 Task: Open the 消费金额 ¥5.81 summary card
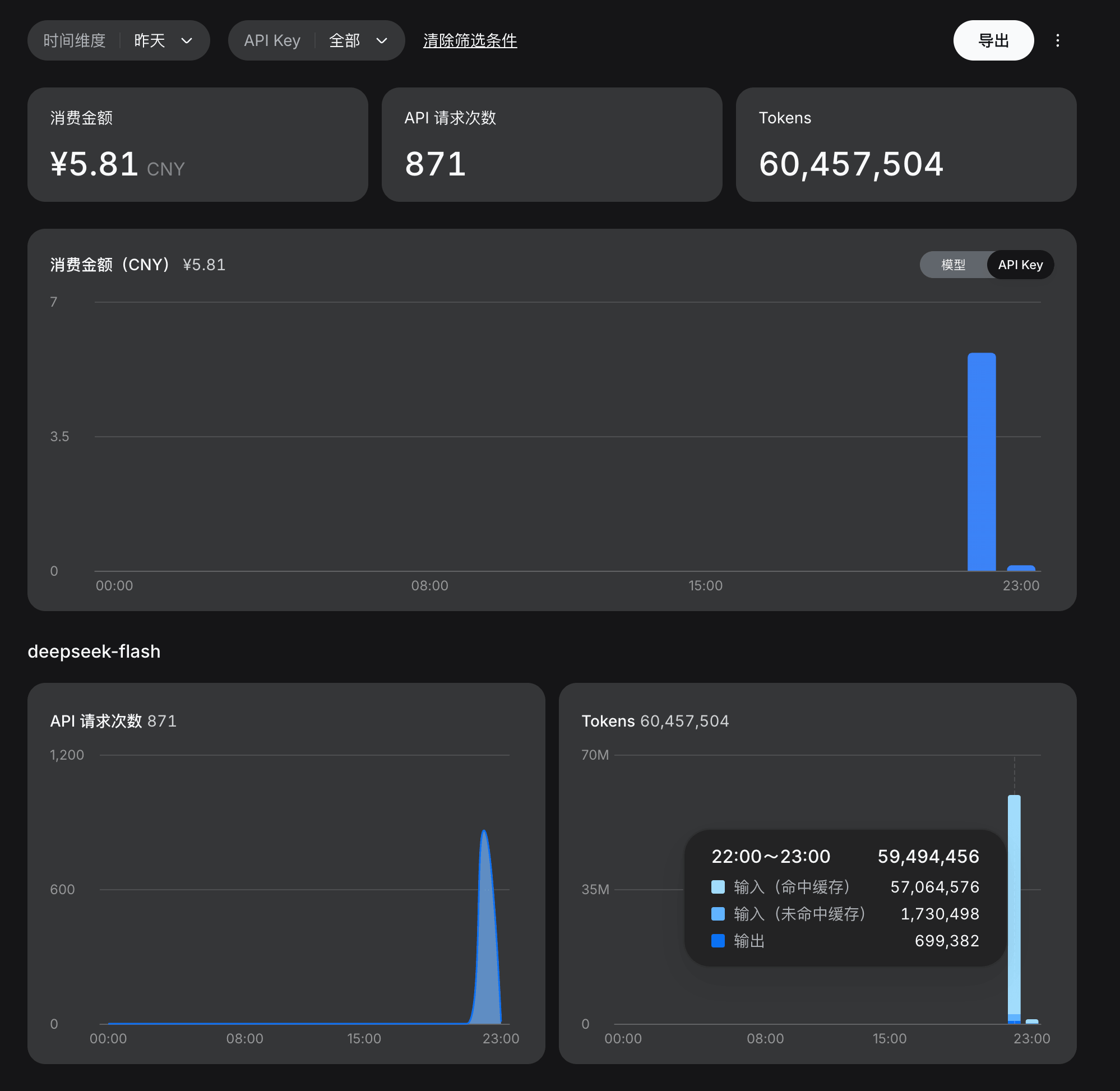198,145
